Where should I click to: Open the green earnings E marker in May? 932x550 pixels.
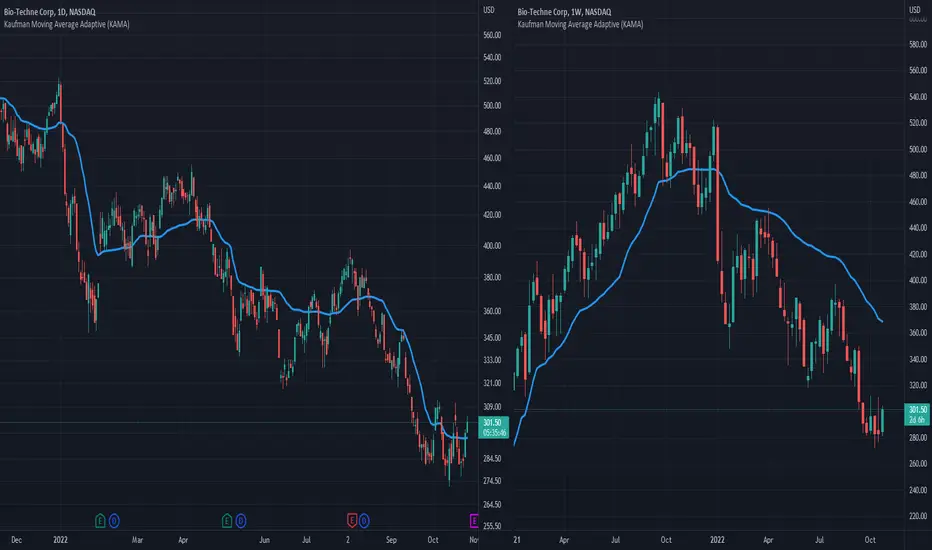pyautogui.click(x=226, y=521)
